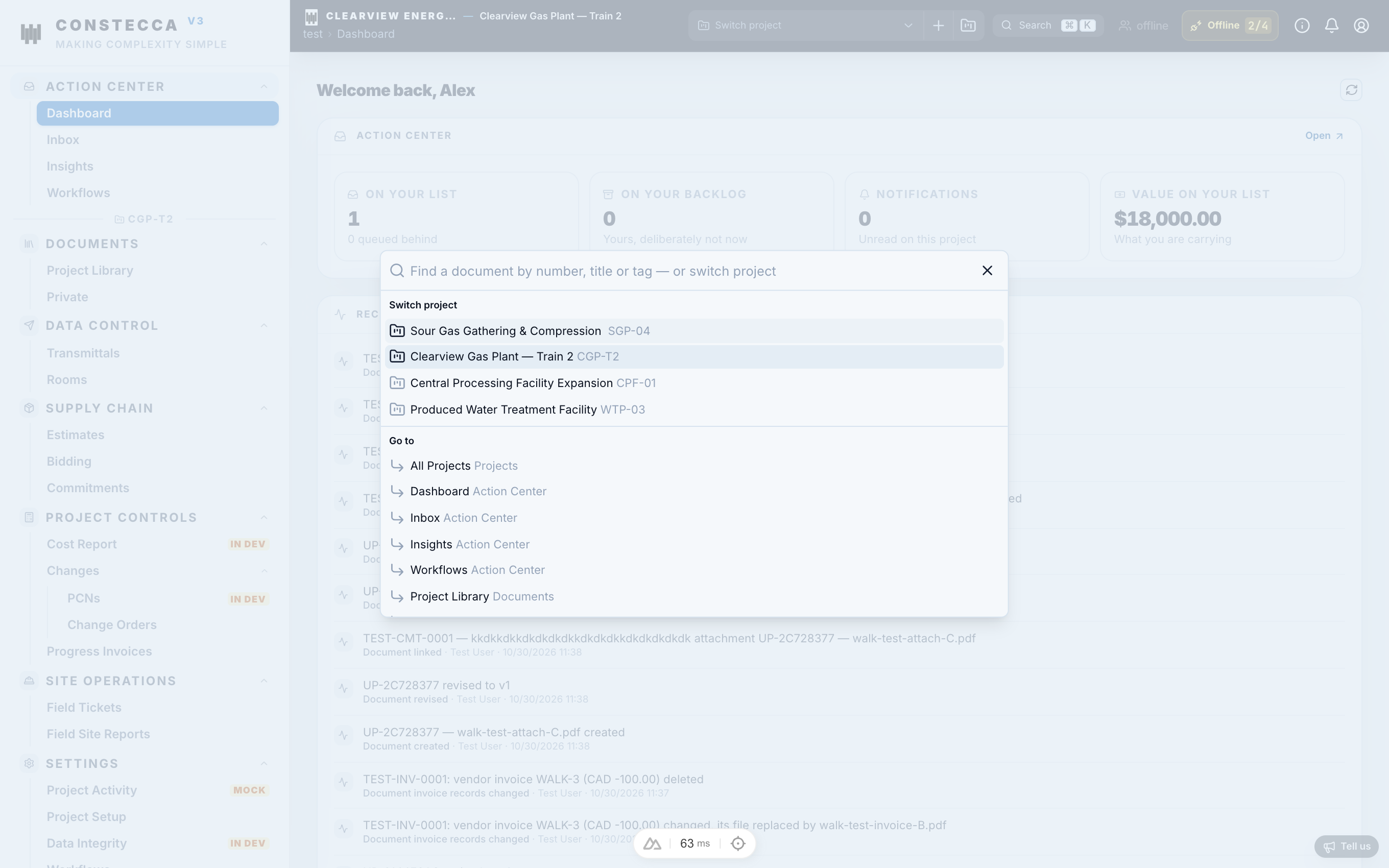Collapse the Action Center sidebar section

(x=264, y=87)
